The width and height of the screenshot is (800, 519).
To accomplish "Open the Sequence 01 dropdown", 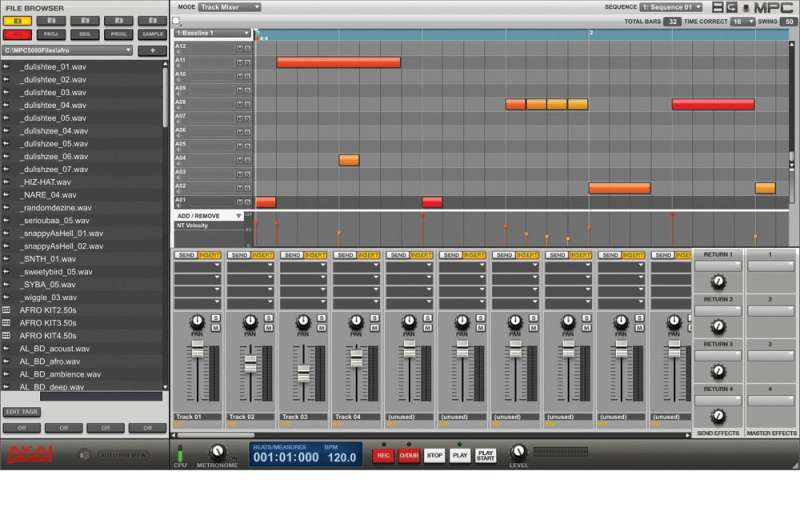I will 670,7.
